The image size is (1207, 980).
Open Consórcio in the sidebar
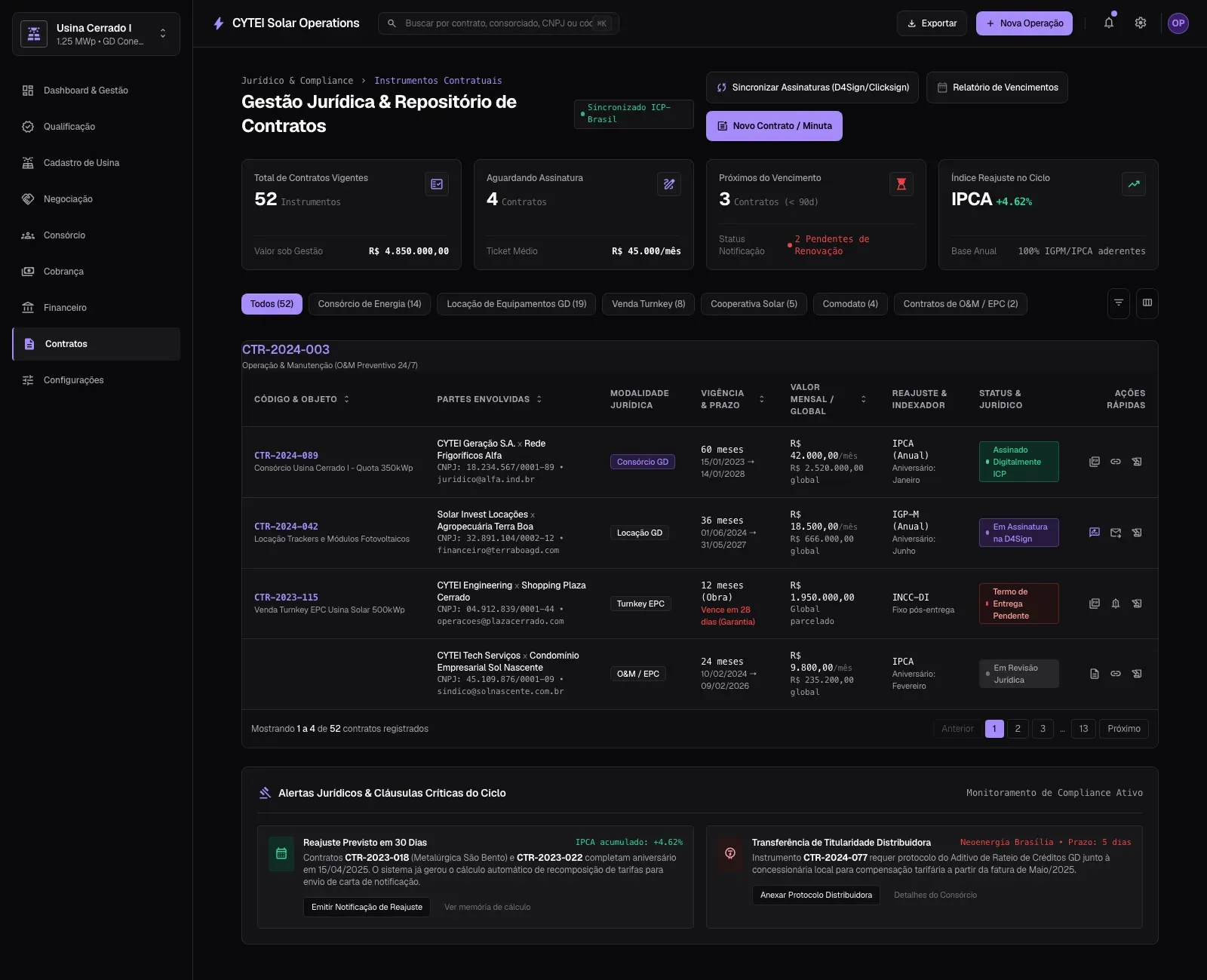(x=96, y=235)
